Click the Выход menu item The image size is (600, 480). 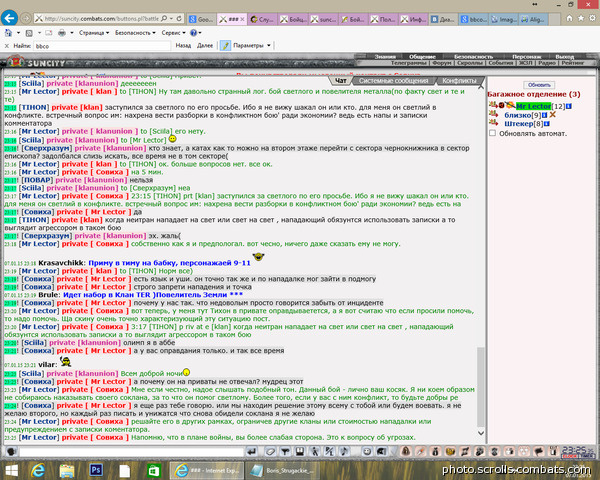[565, 57]
